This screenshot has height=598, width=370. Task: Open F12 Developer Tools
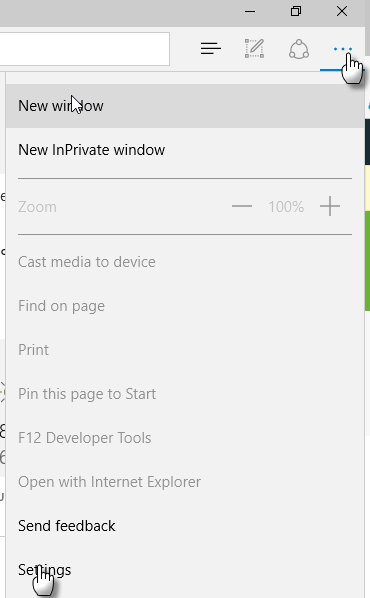(185, 438)
